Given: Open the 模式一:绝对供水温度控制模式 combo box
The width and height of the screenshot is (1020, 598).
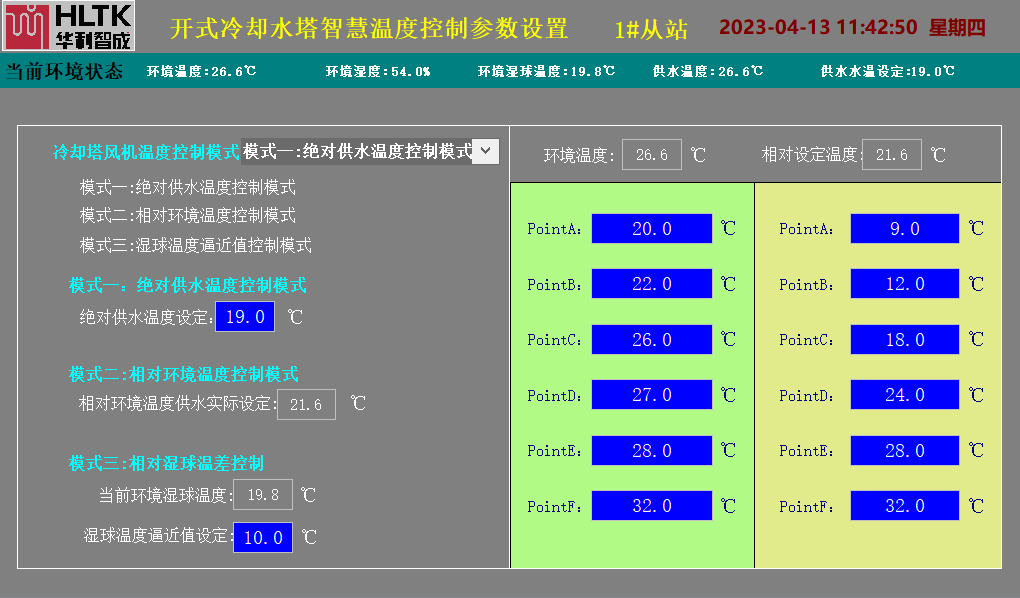Looking at the screenshot, I should (357, 151).
